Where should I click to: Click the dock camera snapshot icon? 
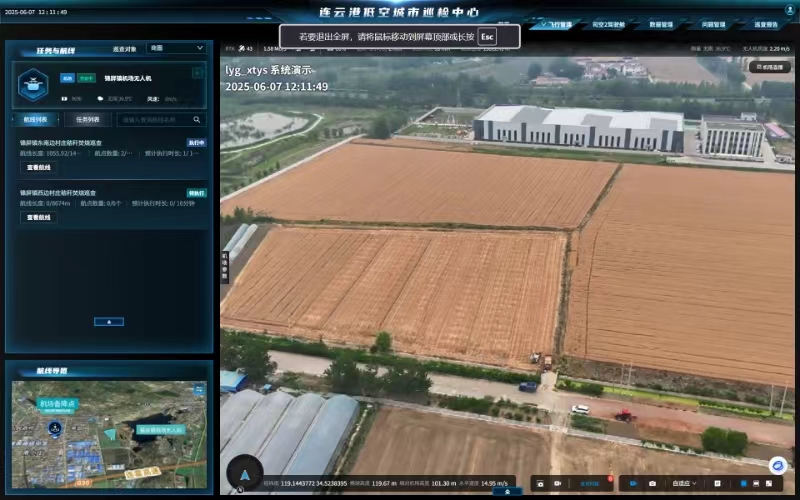click(540, 483)
